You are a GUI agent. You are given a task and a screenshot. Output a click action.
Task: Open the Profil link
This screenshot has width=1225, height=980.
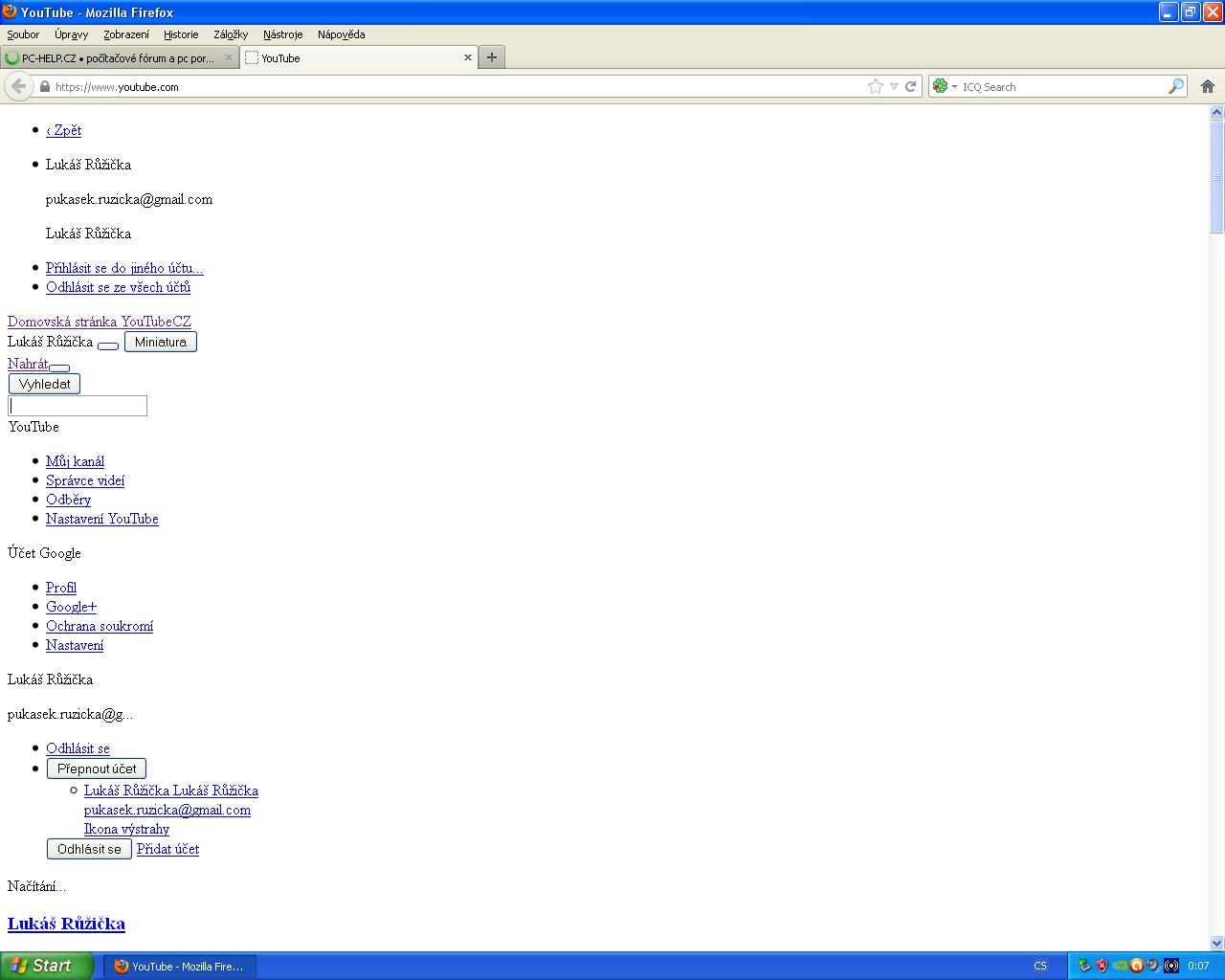pos(61,588)
